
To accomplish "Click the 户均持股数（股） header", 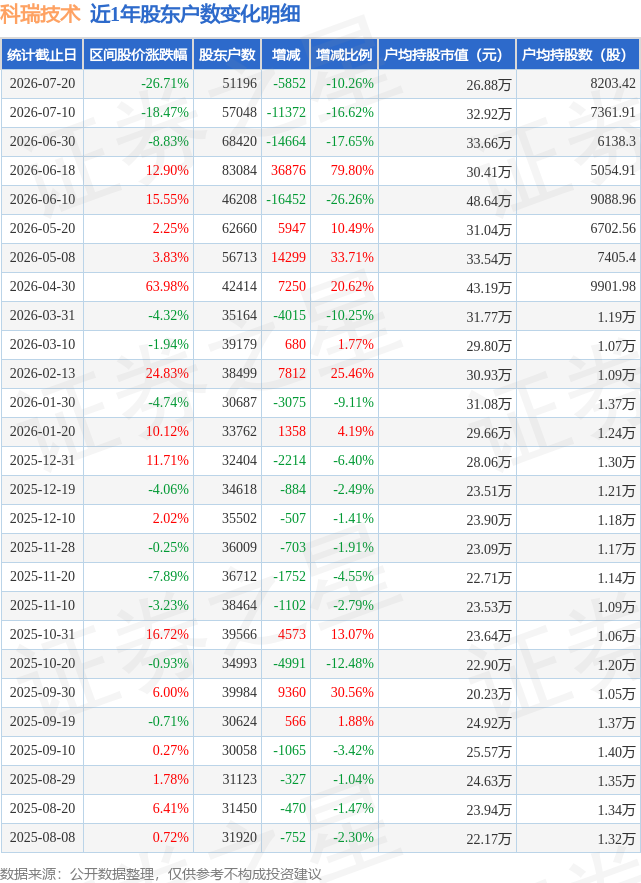I will click(x=578, y=55).
